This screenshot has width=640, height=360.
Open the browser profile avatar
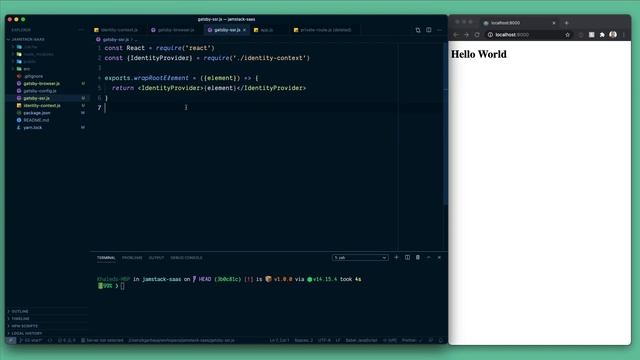coord(613,35)
